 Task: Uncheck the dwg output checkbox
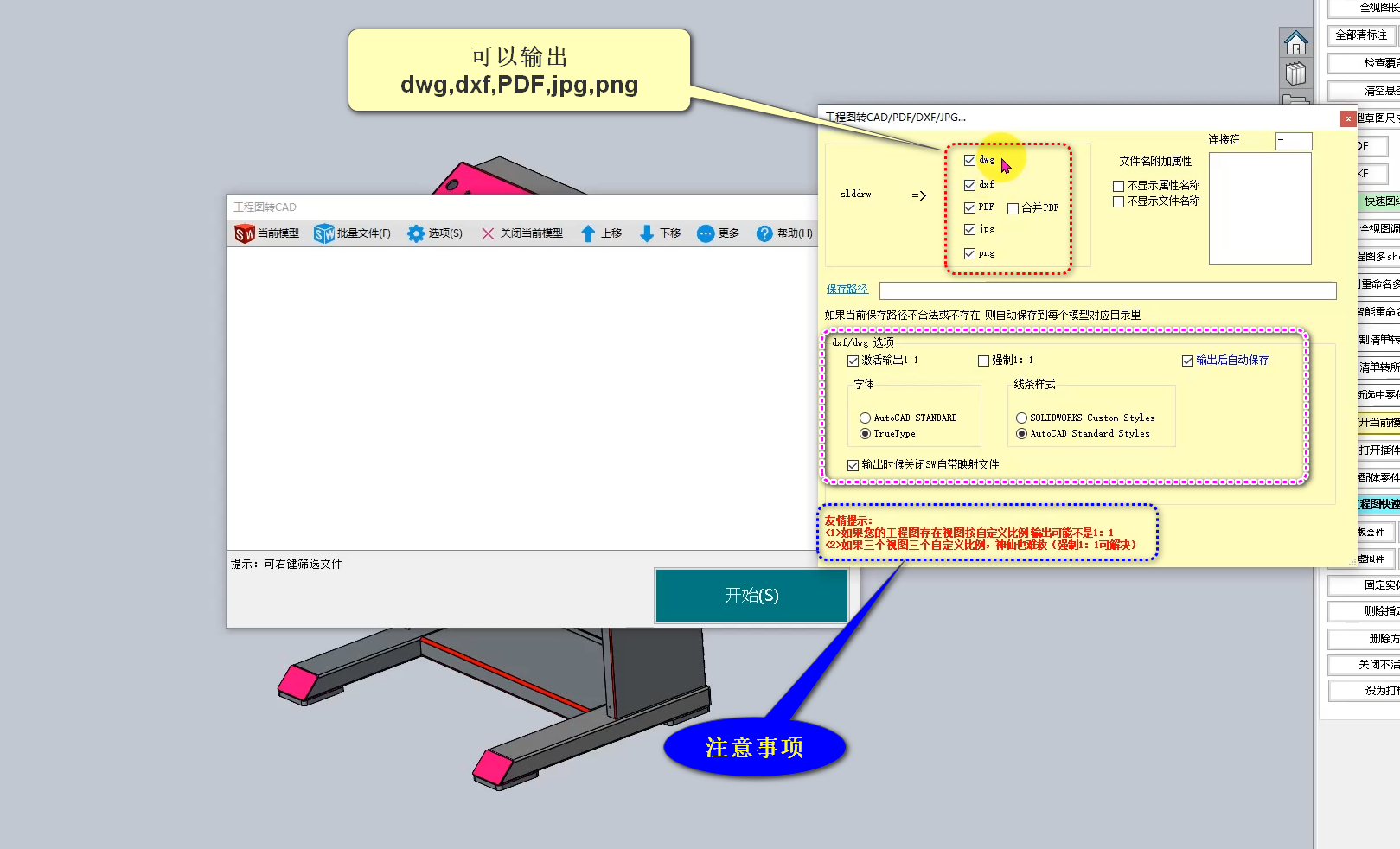tap(969, 160)
